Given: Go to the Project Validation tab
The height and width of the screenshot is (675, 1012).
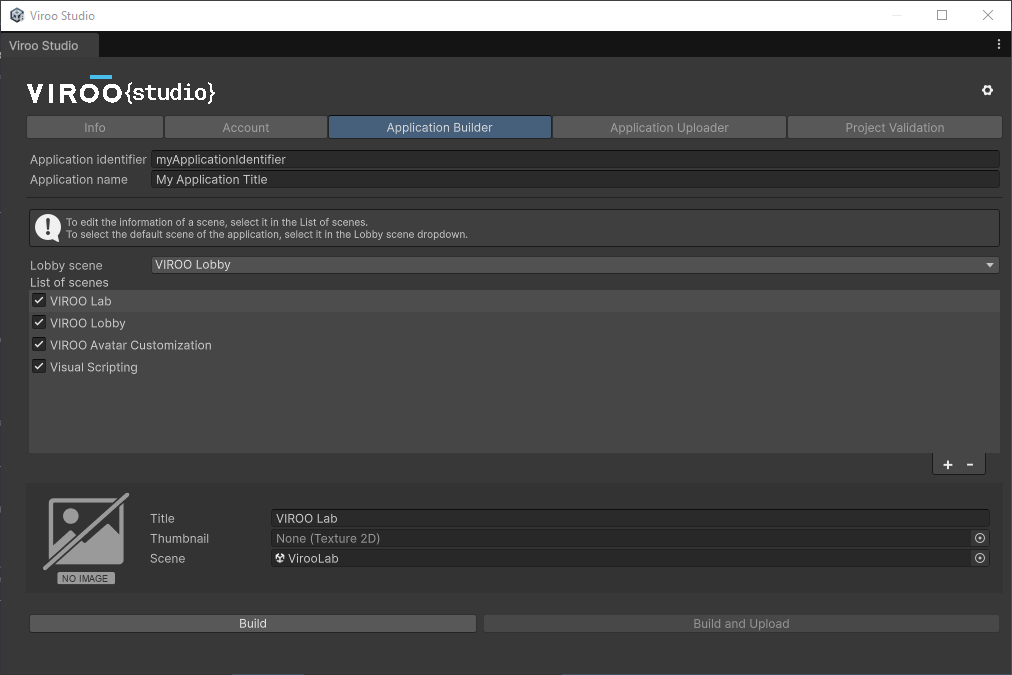Looking at the screenshot, I should coord(895,127).
